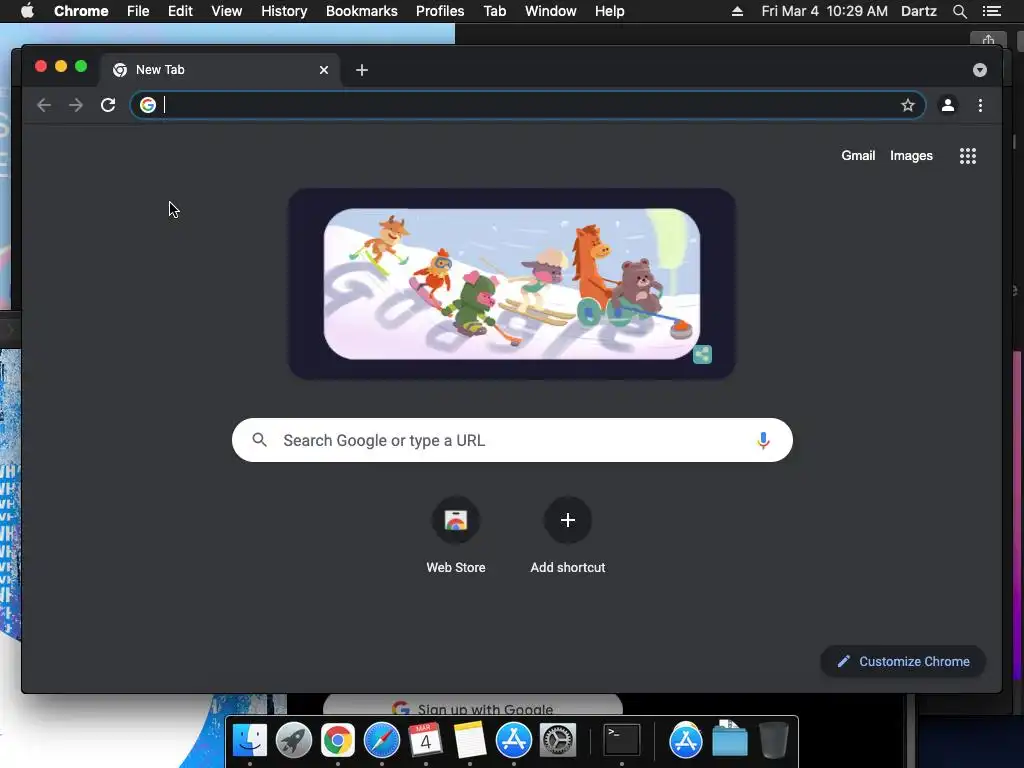
Task: Click the Chrome forward arrow
Action: click(x=76, y=105)
